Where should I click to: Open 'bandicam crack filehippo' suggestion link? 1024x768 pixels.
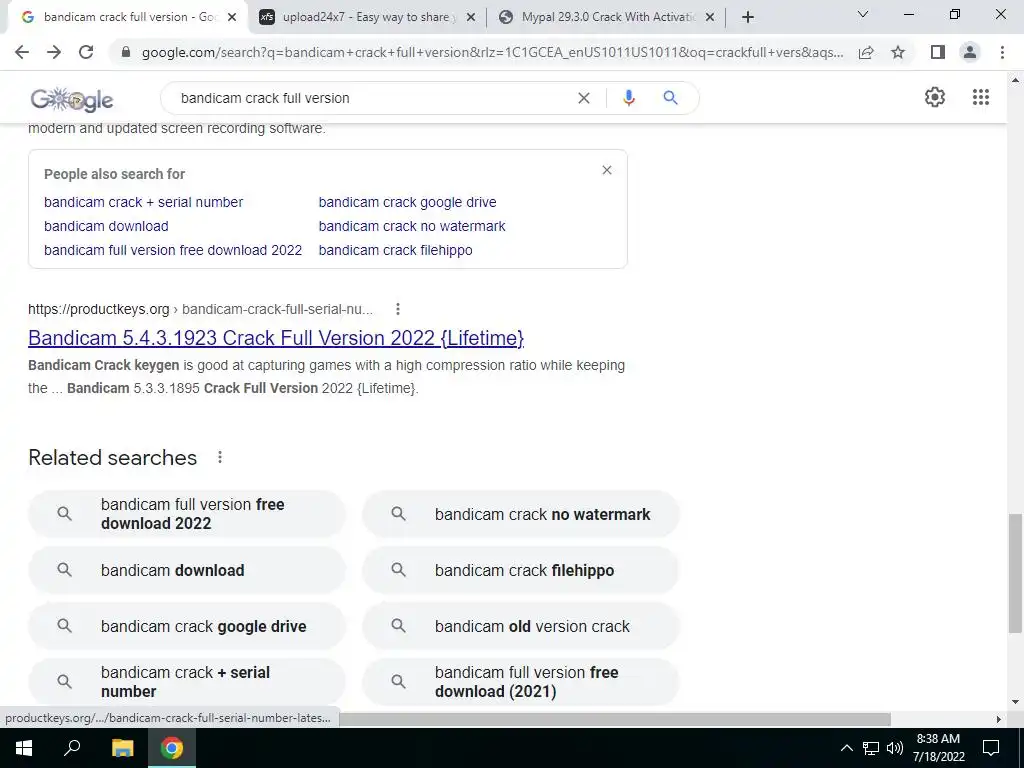(x=395, y=250)
